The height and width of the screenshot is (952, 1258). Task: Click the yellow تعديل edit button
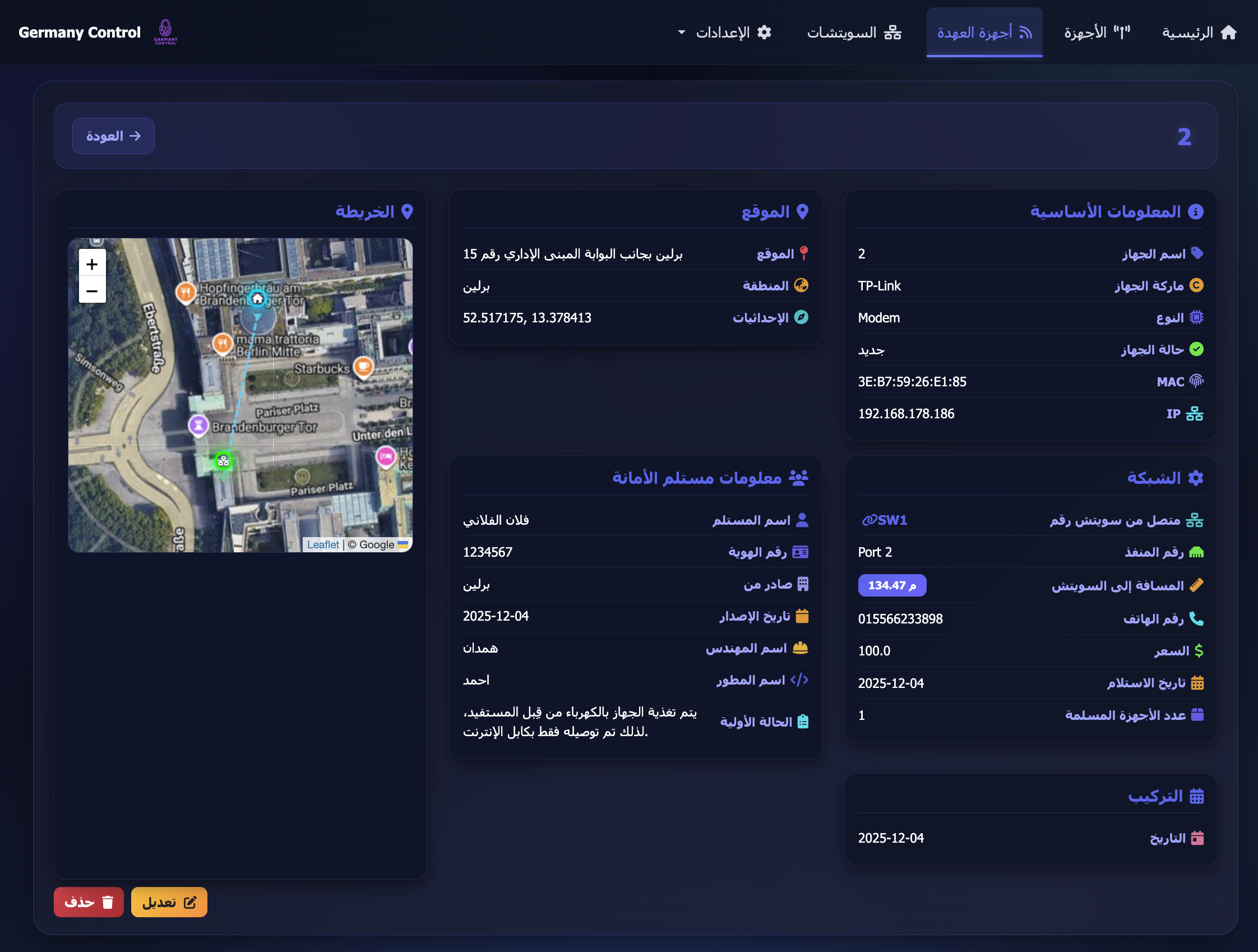(x=169, y=902)
